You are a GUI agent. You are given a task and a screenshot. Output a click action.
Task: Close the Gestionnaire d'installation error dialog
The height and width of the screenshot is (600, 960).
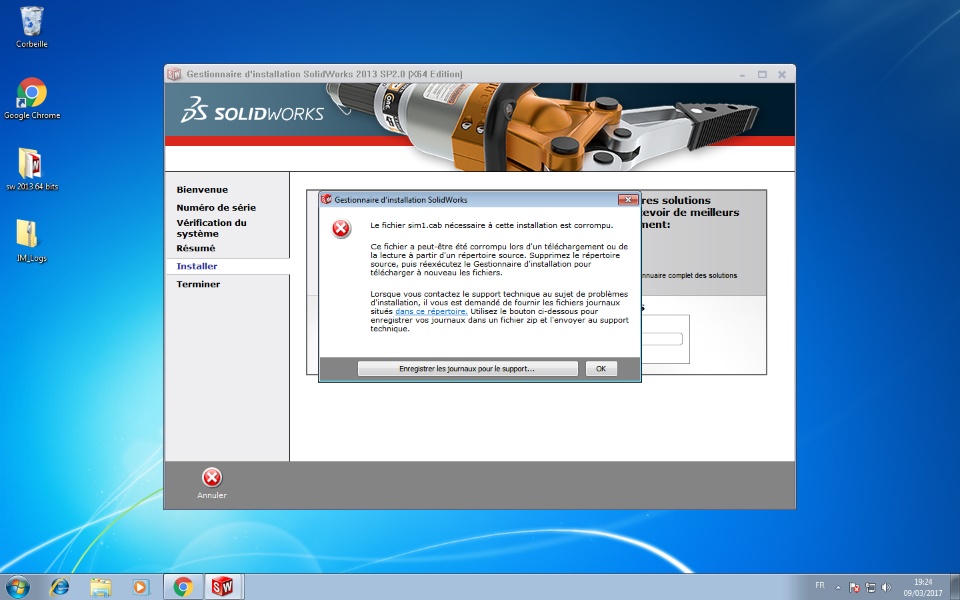click(x=628, y=200)
